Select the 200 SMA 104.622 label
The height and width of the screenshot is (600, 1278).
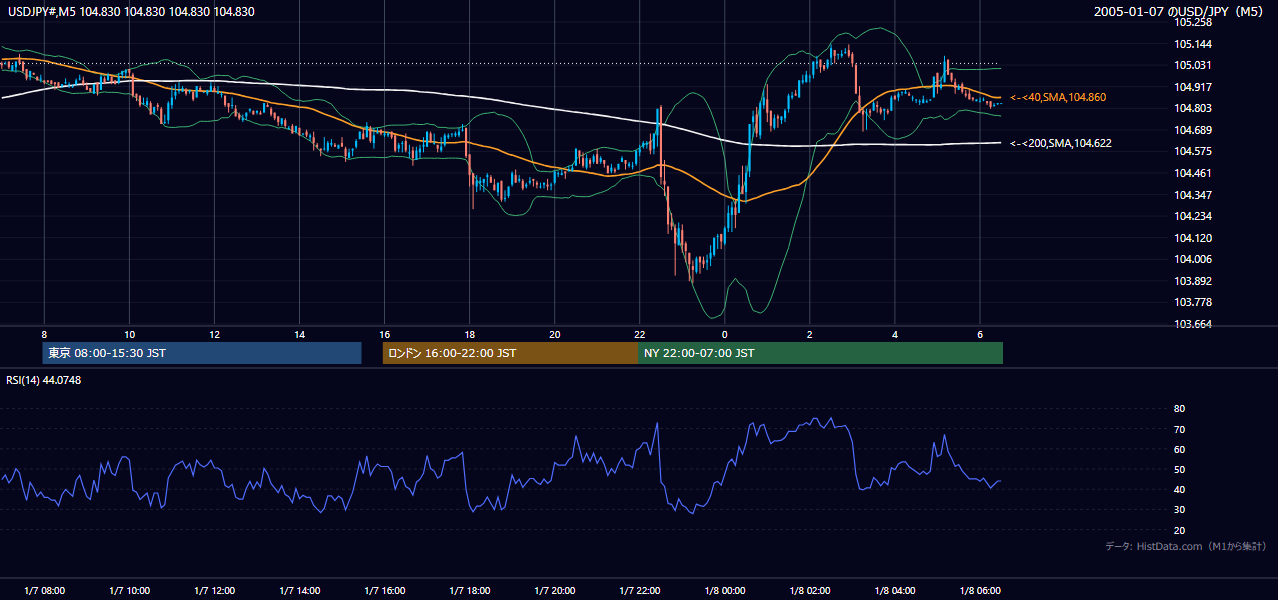tap(1061, 143)
